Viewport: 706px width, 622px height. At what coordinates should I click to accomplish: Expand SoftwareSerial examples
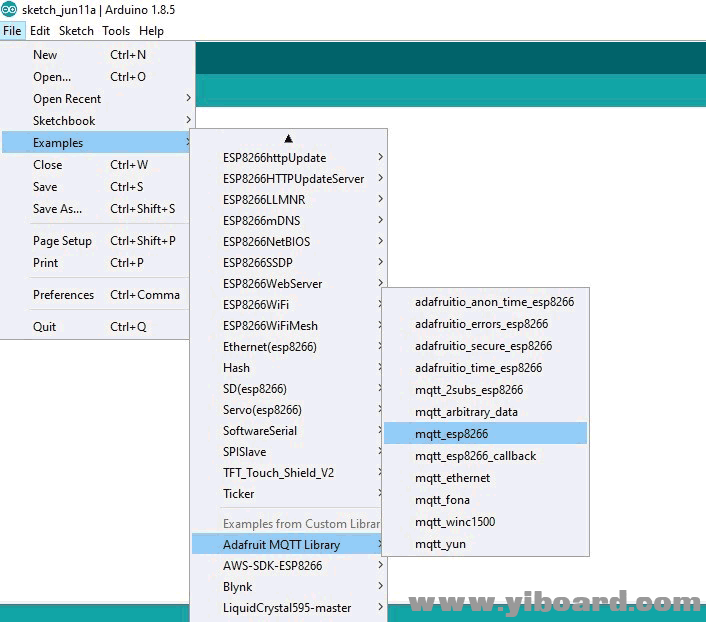[287, 431]
